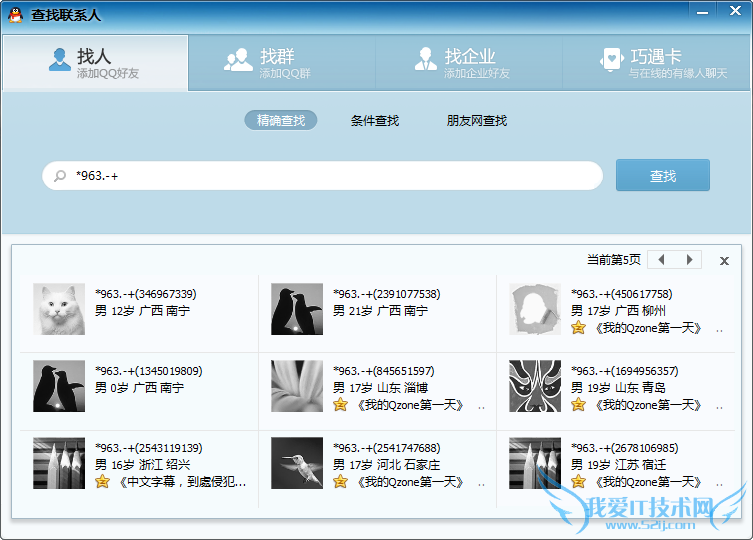Open the pencils avatar of user 2543119139
The height and width of the screenshot is (540, 753).
(x=59, y=463)
